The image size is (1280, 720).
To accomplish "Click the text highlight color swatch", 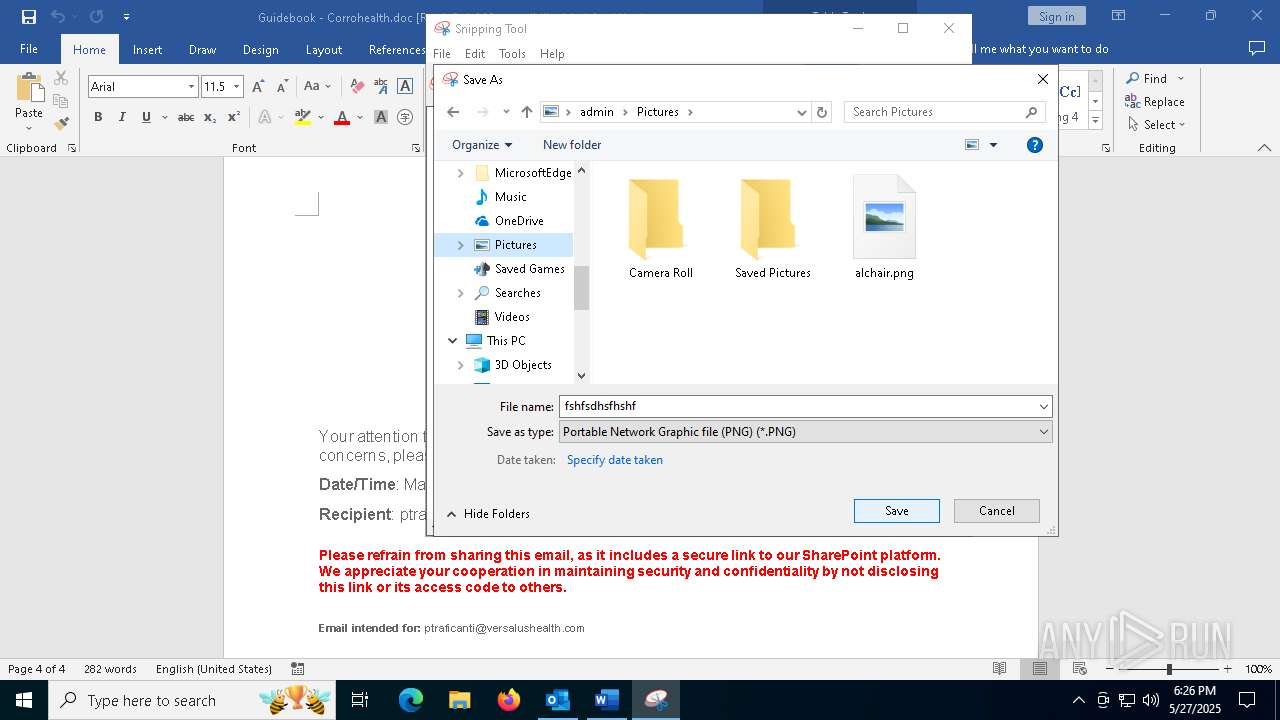I will coord(303,117).
